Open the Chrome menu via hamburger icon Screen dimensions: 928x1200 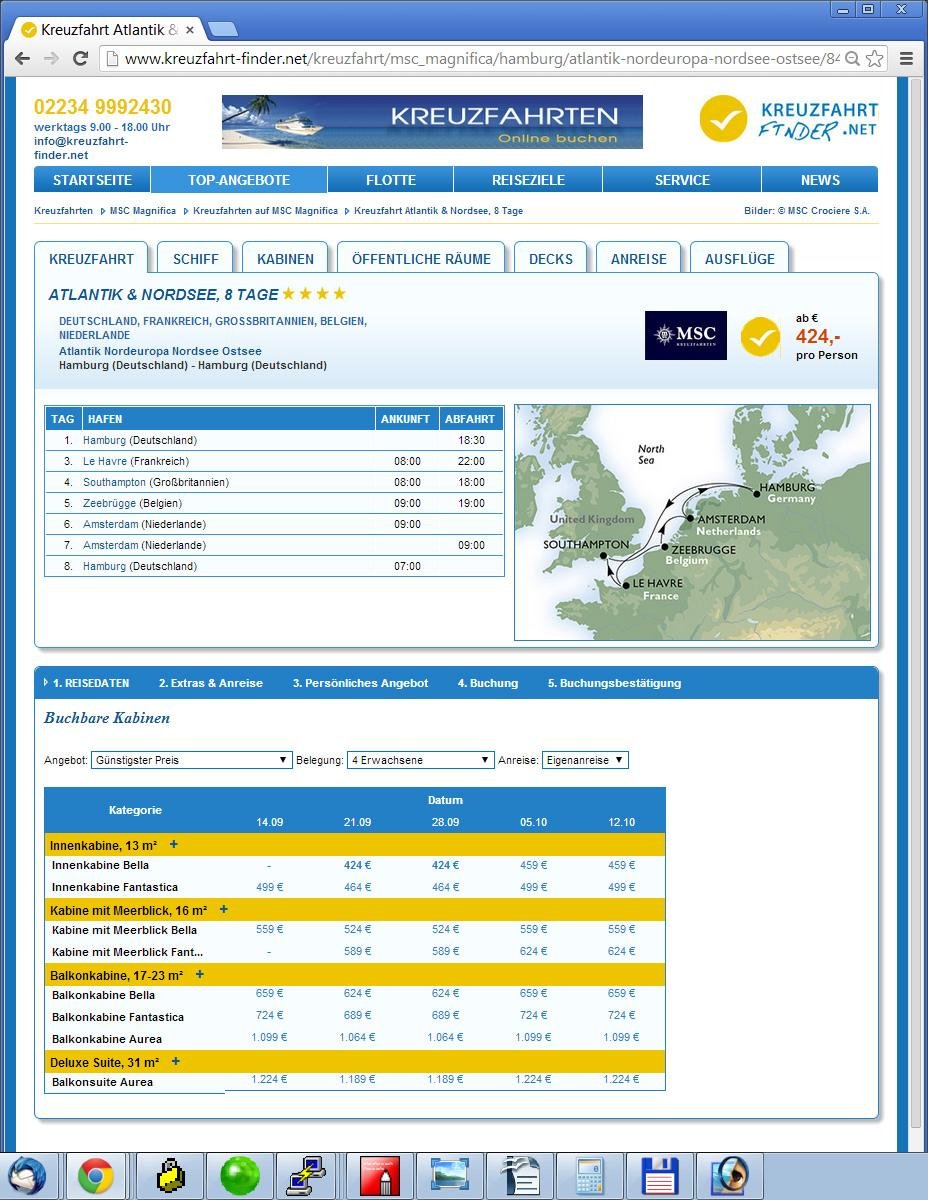pyautogui.click(x=907, y=58)
